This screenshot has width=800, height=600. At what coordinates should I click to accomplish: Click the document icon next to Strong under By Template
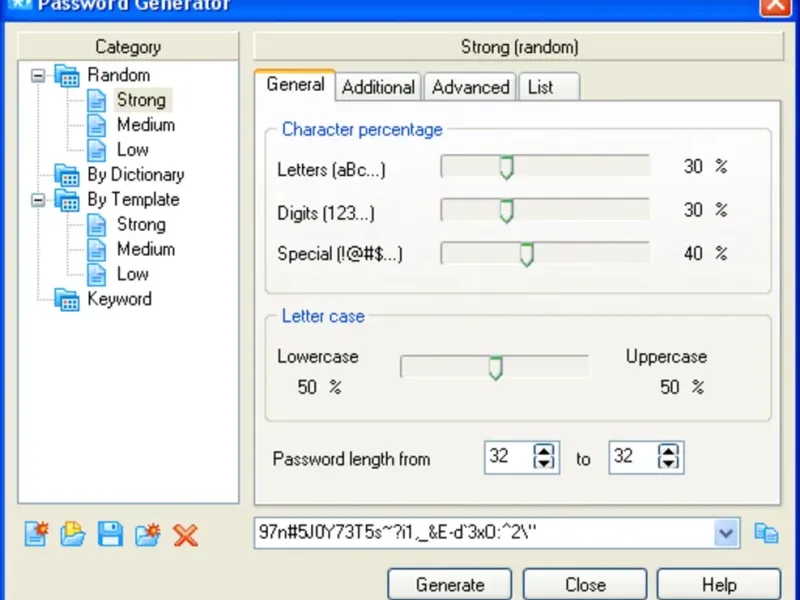(x=96, y=225)
